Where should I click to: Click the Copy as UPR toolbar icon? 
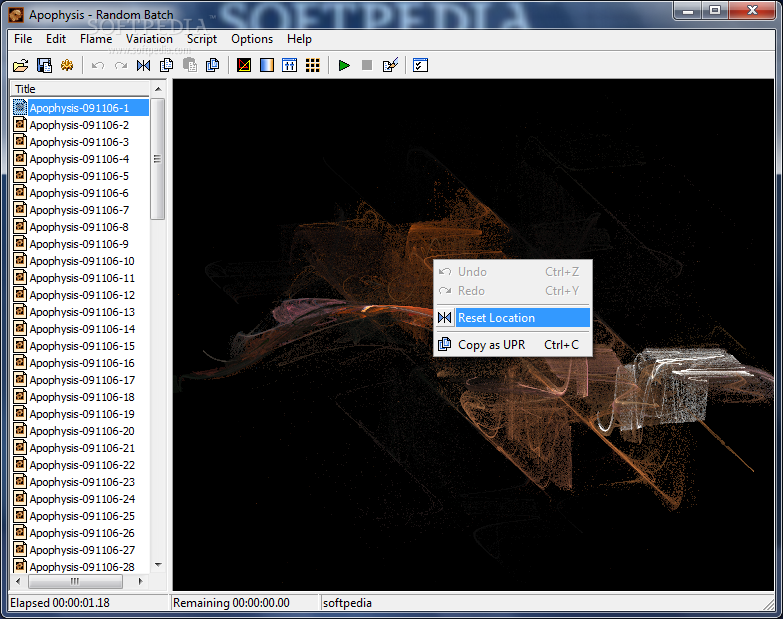pos(213,65)
